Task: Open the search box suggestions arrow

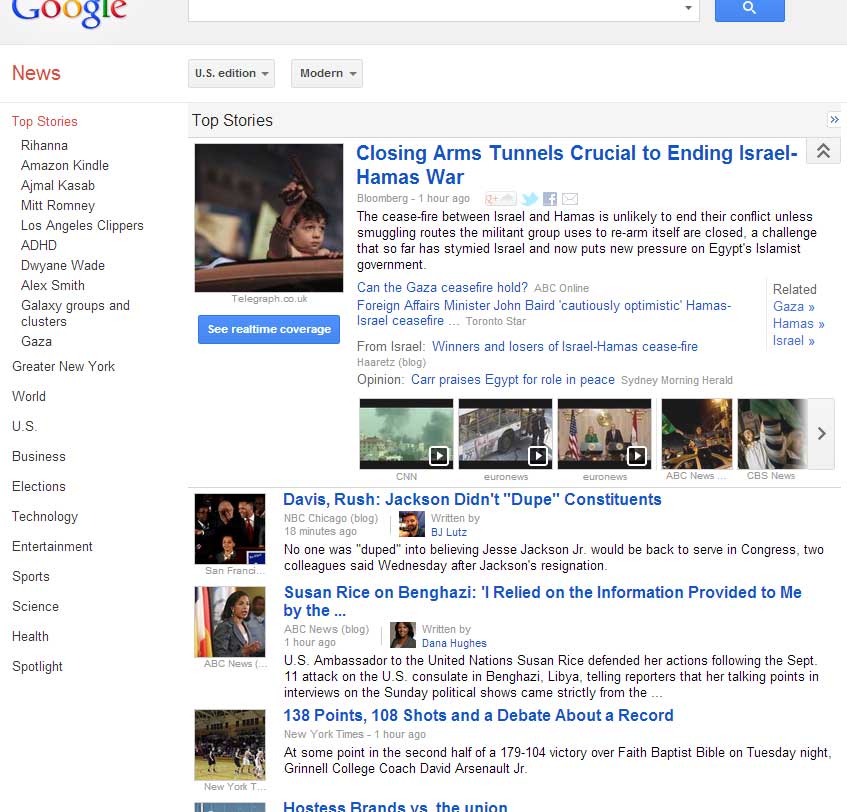Action: [689, 8]
